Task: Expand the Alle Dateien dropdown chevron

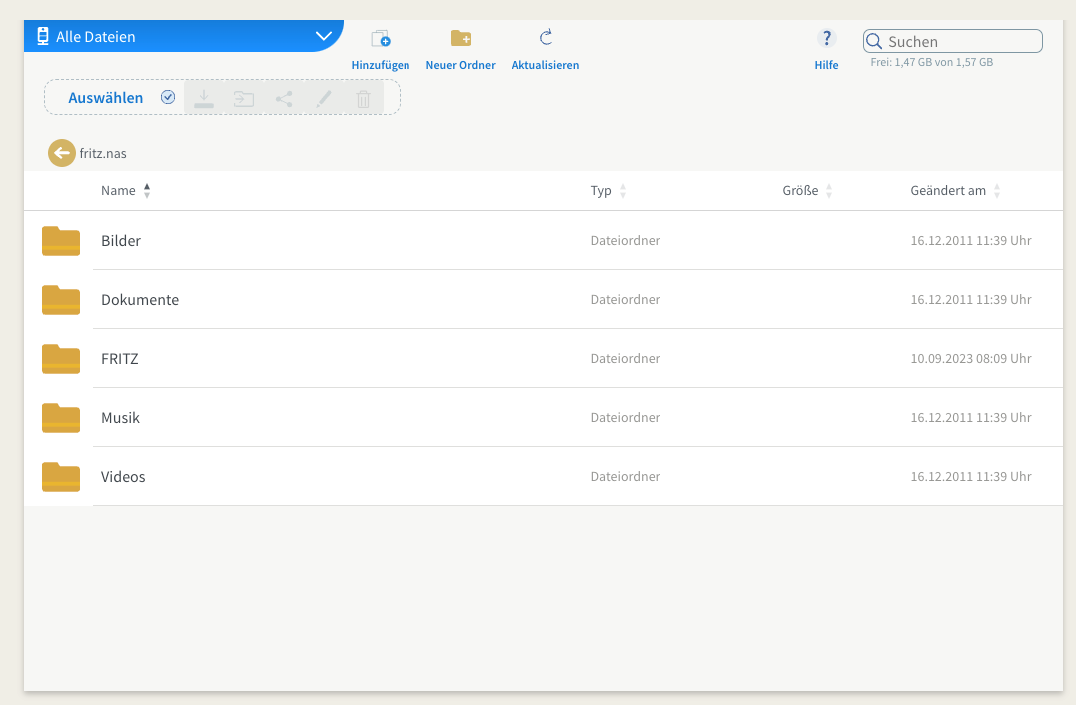Action: point(324,36)
